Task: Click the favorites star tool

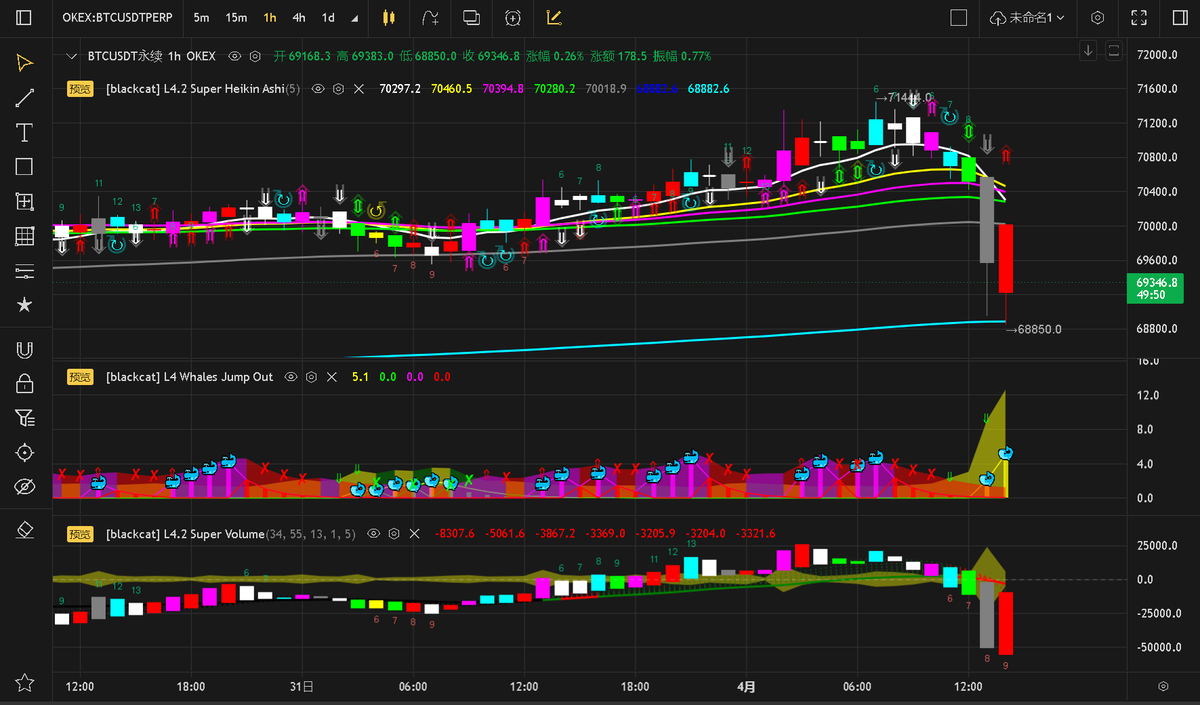Action: point(25,305)
